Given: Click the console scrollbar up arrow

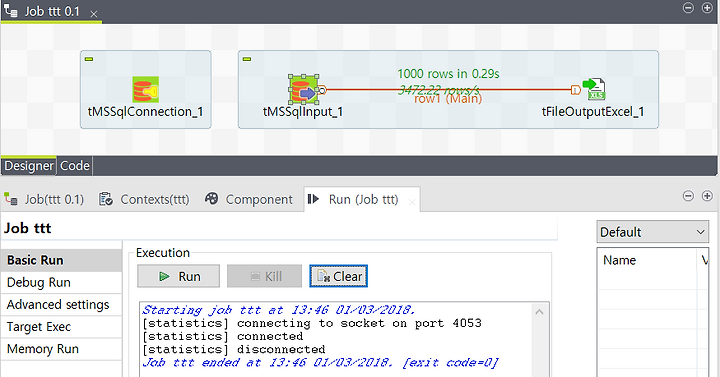Looking at the screenshot, I should tap(540, 312).
